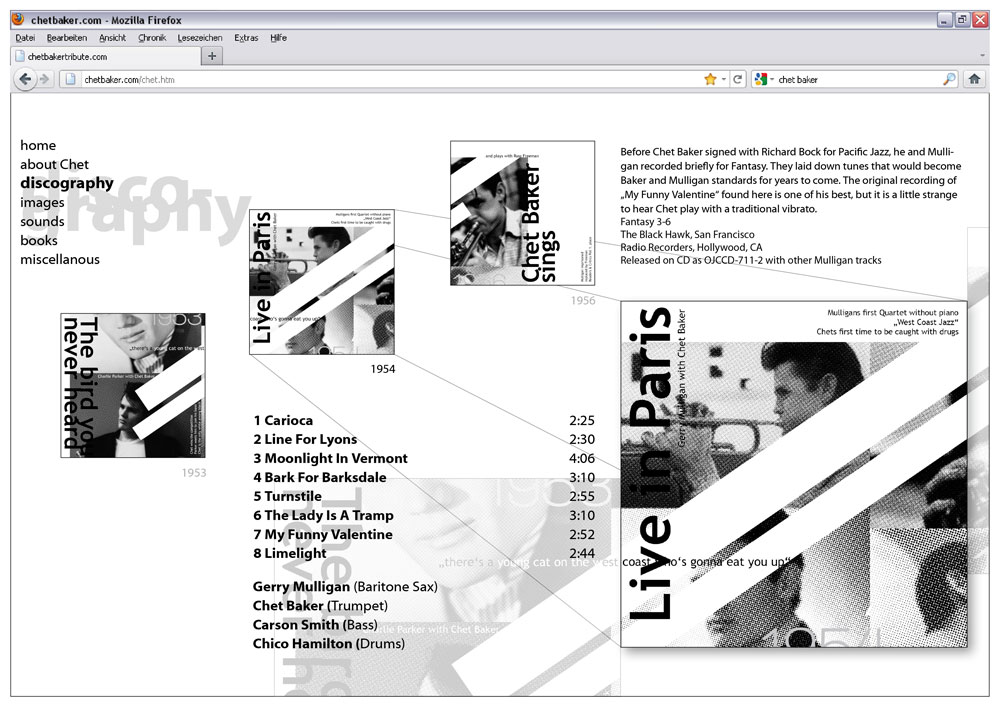Viewport: 1000px width, 707px height.
Task: Open the books navigation link
Action: (39, 240)
